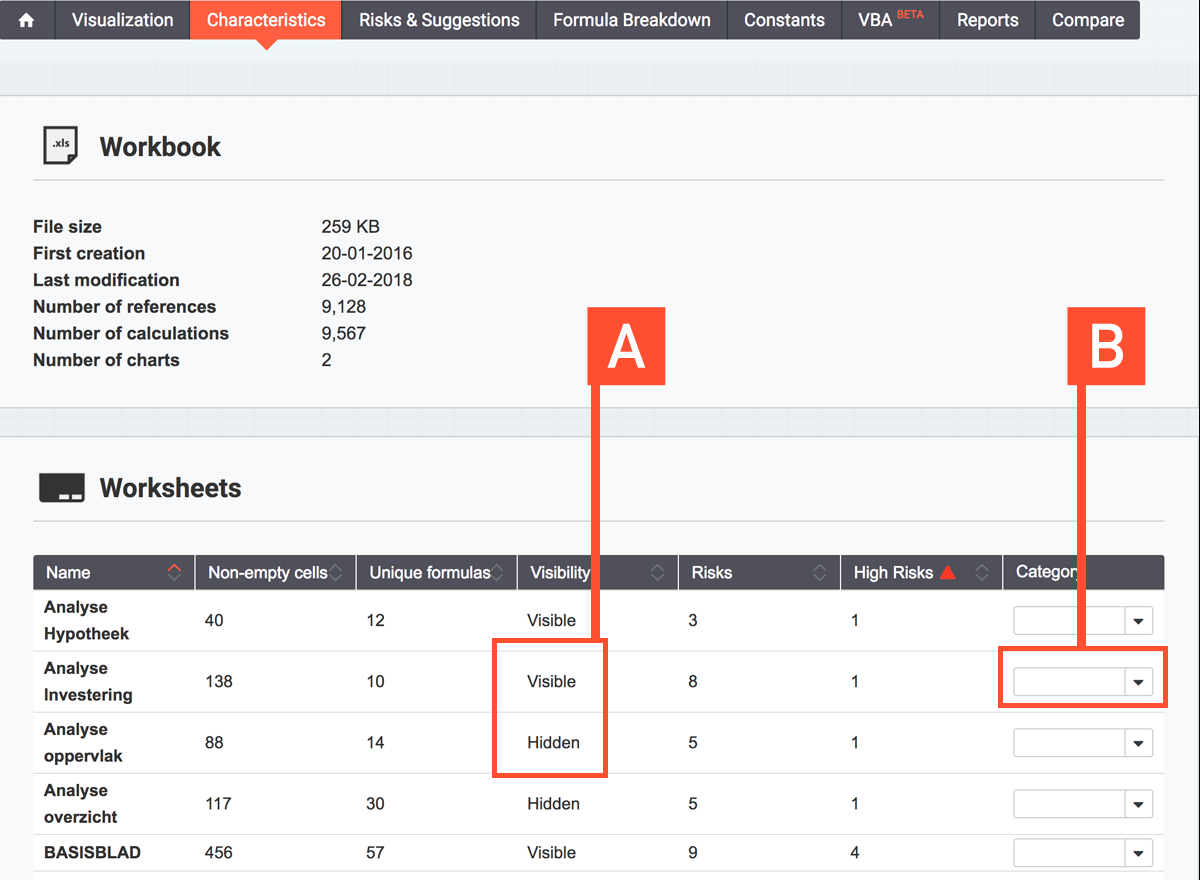
Task: Open Category dropdown for Analyse Investering
Action: click(1137, 682)
